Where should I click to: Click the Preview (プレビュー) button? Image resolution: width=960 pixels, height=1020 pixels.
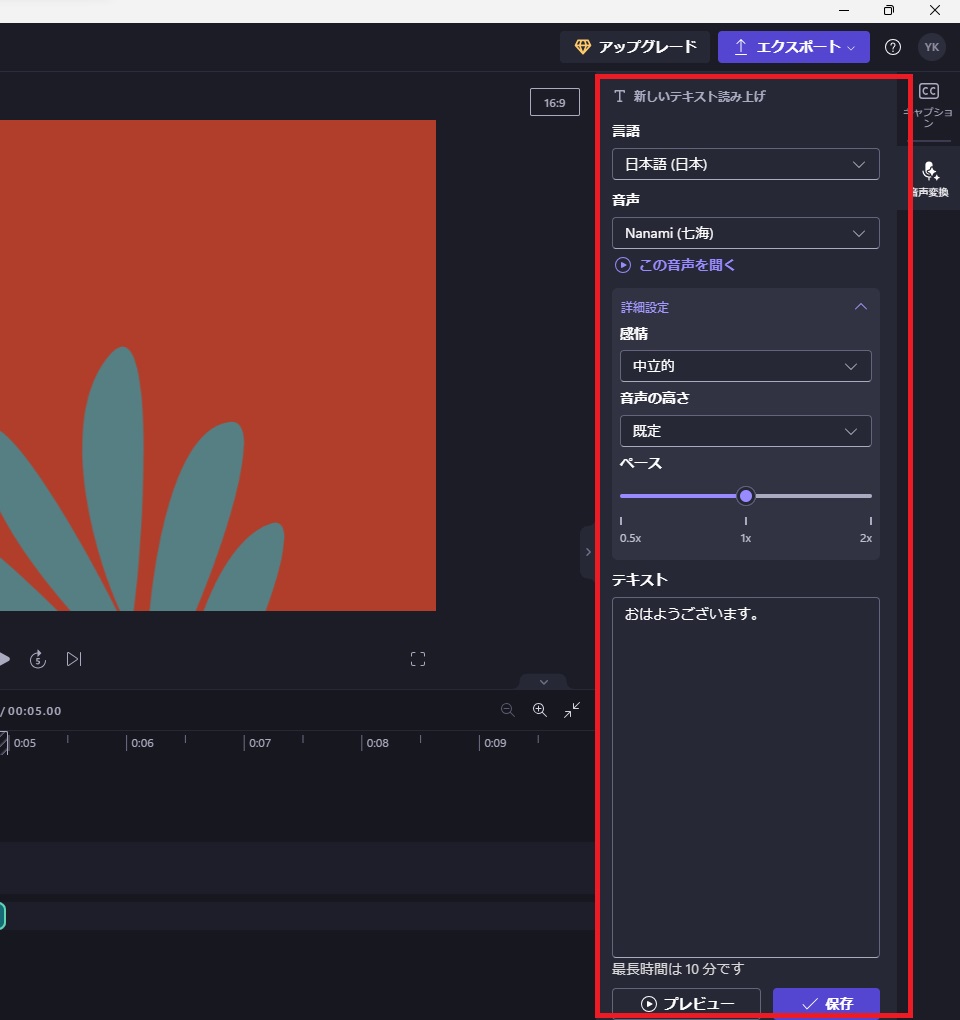[x=686, y=1003]
